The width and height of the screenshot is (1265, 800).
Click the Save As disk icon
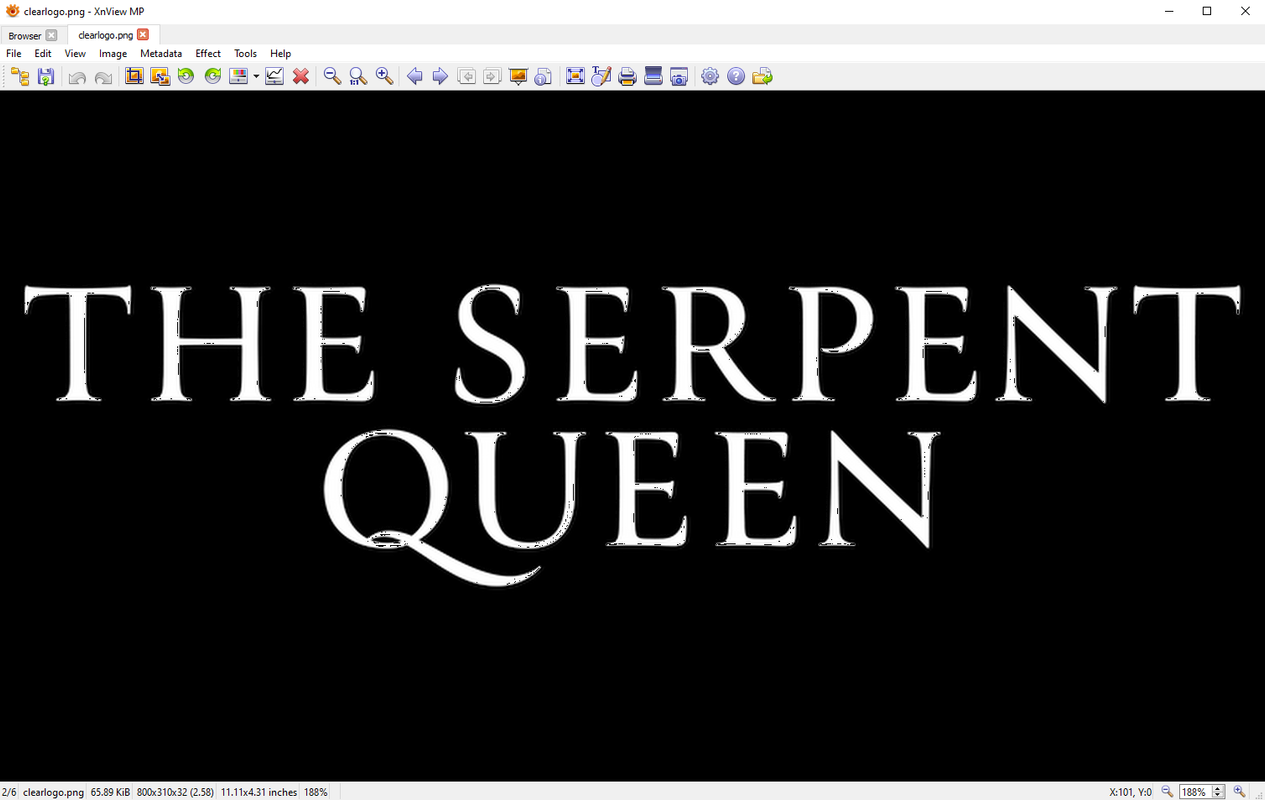pos(46,77)
